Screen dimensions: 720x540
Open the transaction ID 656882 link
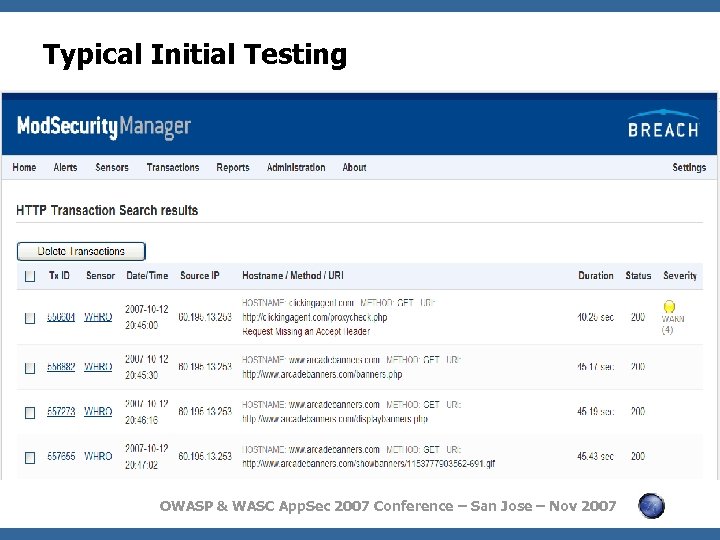click(60, 366)
